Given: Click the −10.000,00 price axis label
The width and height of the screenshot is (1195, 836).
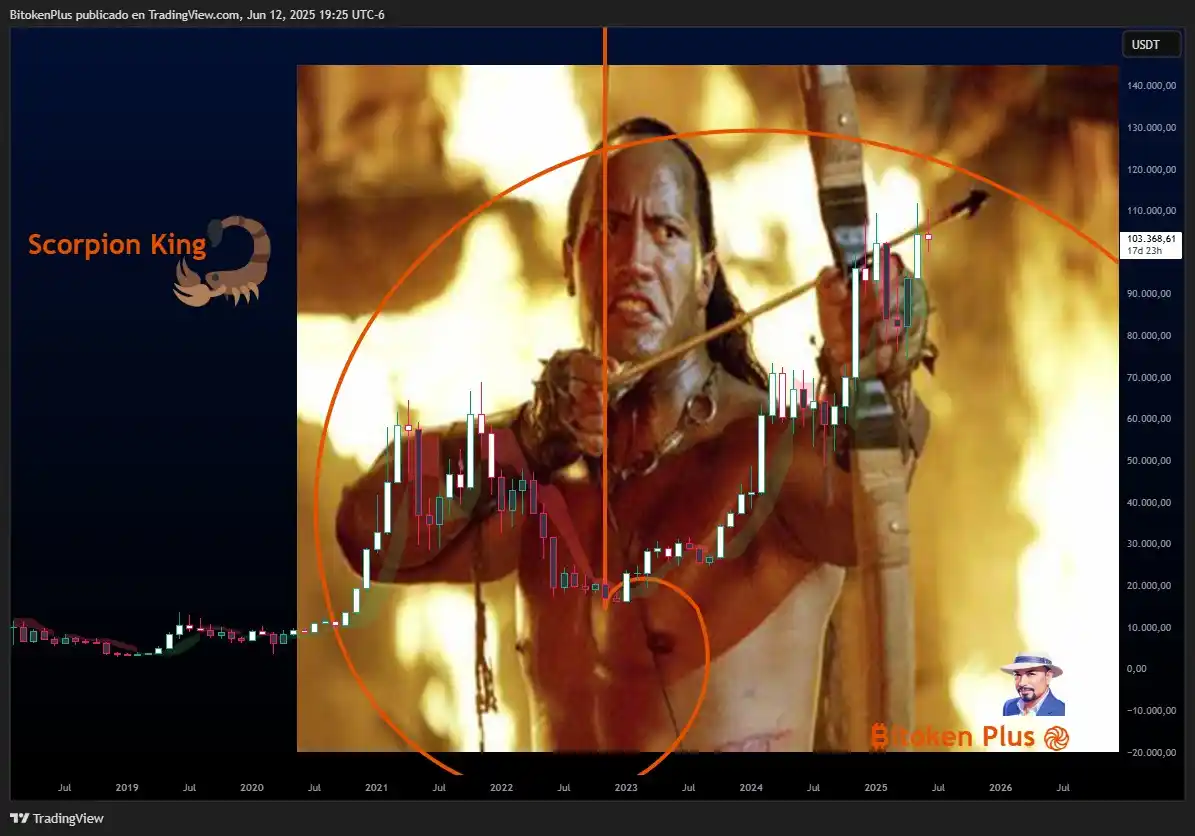Looking at the screenshot, I should 1151,710.
